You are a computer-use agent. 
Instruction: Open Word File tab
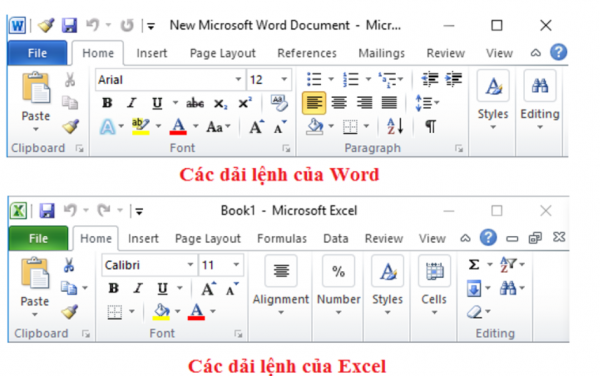[37, 53]
